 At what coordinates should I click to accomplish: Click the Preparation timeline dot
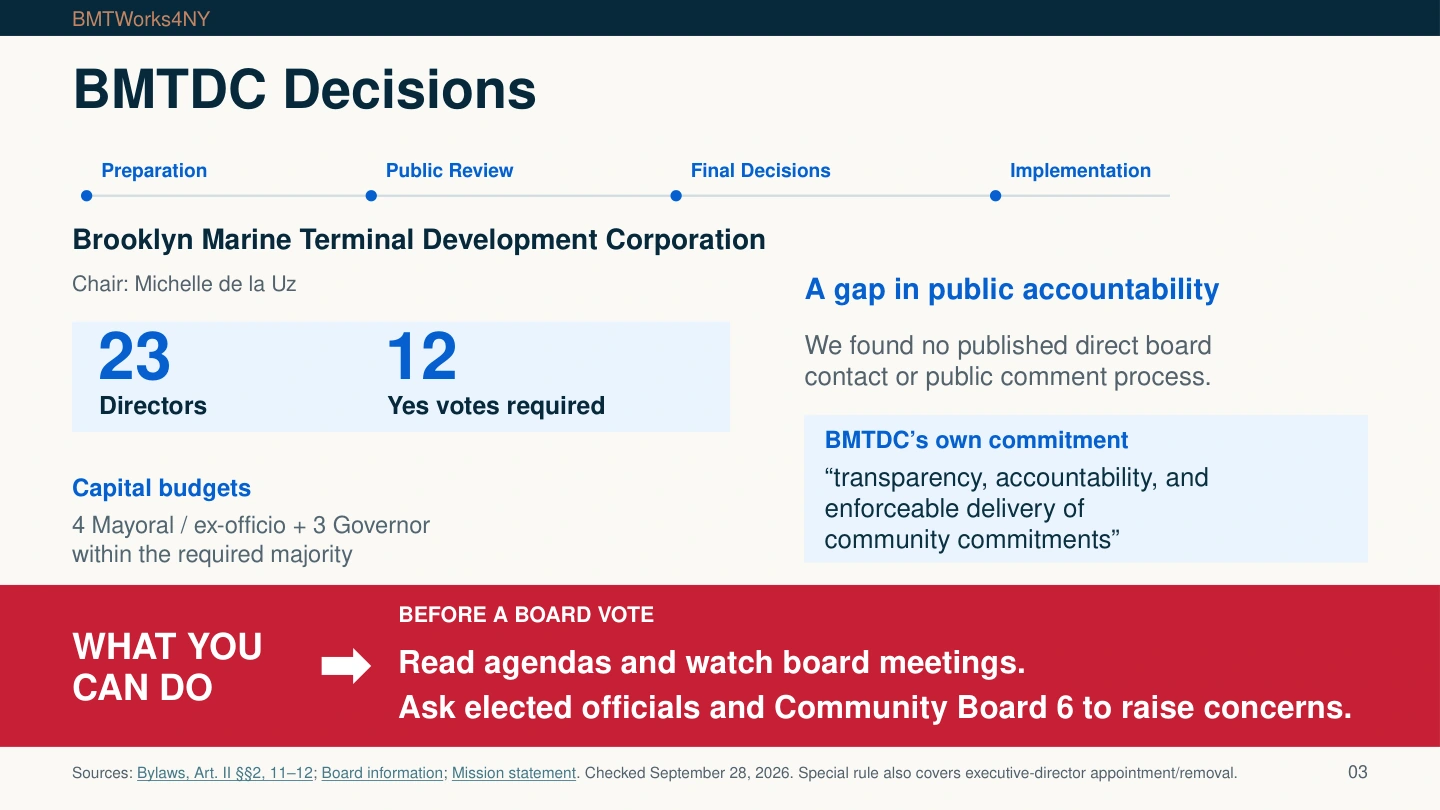point(87,196)
